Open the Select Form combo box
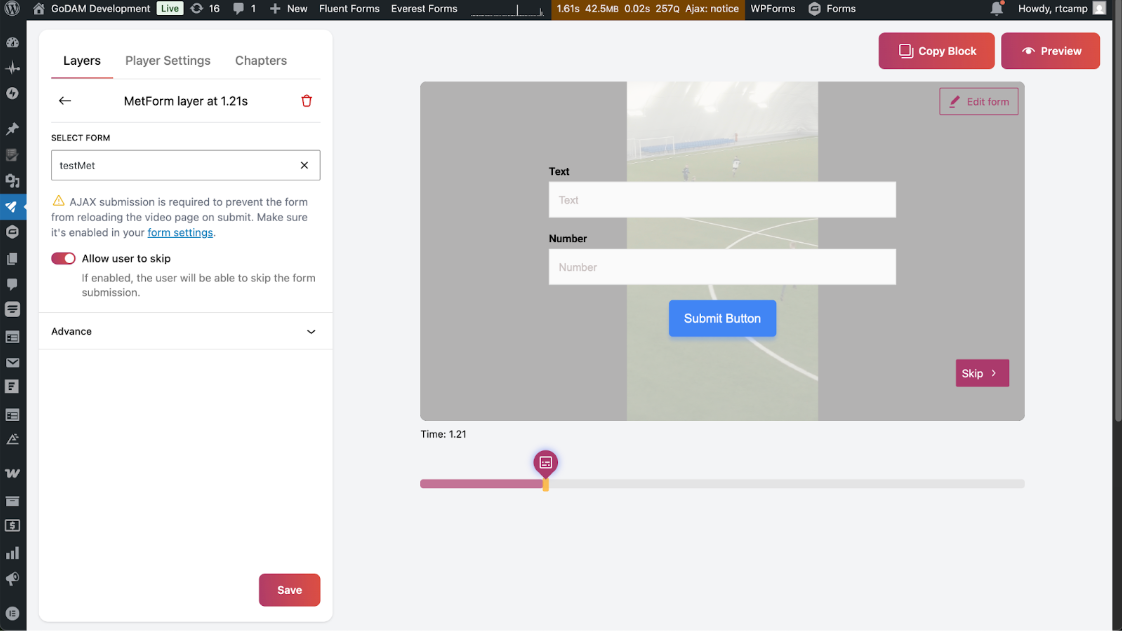This screenshot has width=1122, height=634. 175,165
